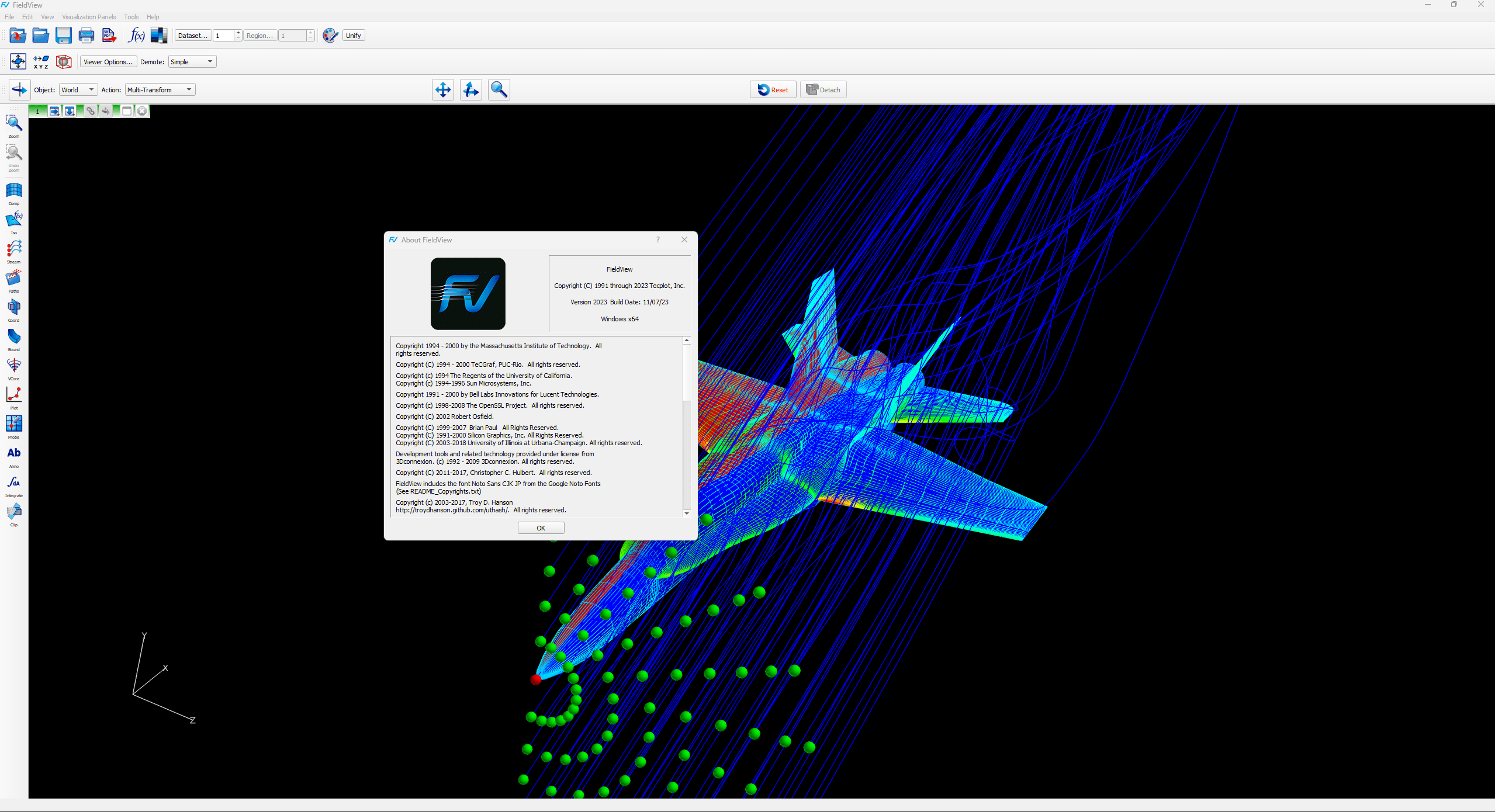Click the add window down arrow icon
The width and height of the screenshot is (1495, 812).
[70, 111]
